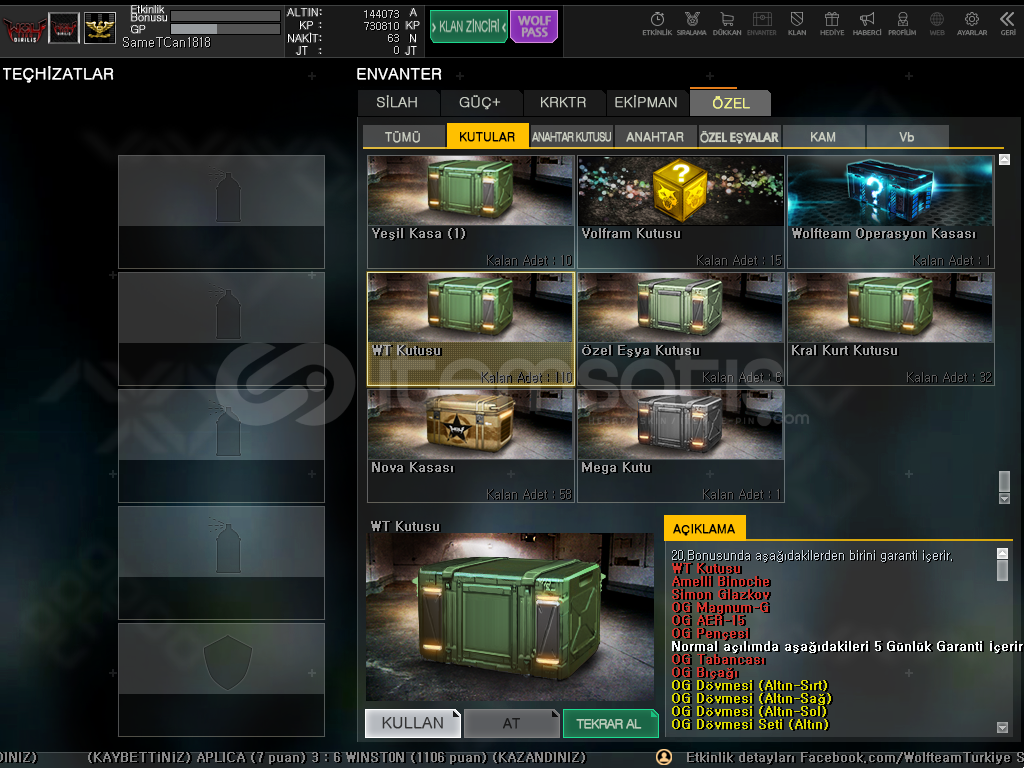Viewport: 1024px width, 768px height.
Task: Select the ÖZEL tab
Action: point(731,103)
